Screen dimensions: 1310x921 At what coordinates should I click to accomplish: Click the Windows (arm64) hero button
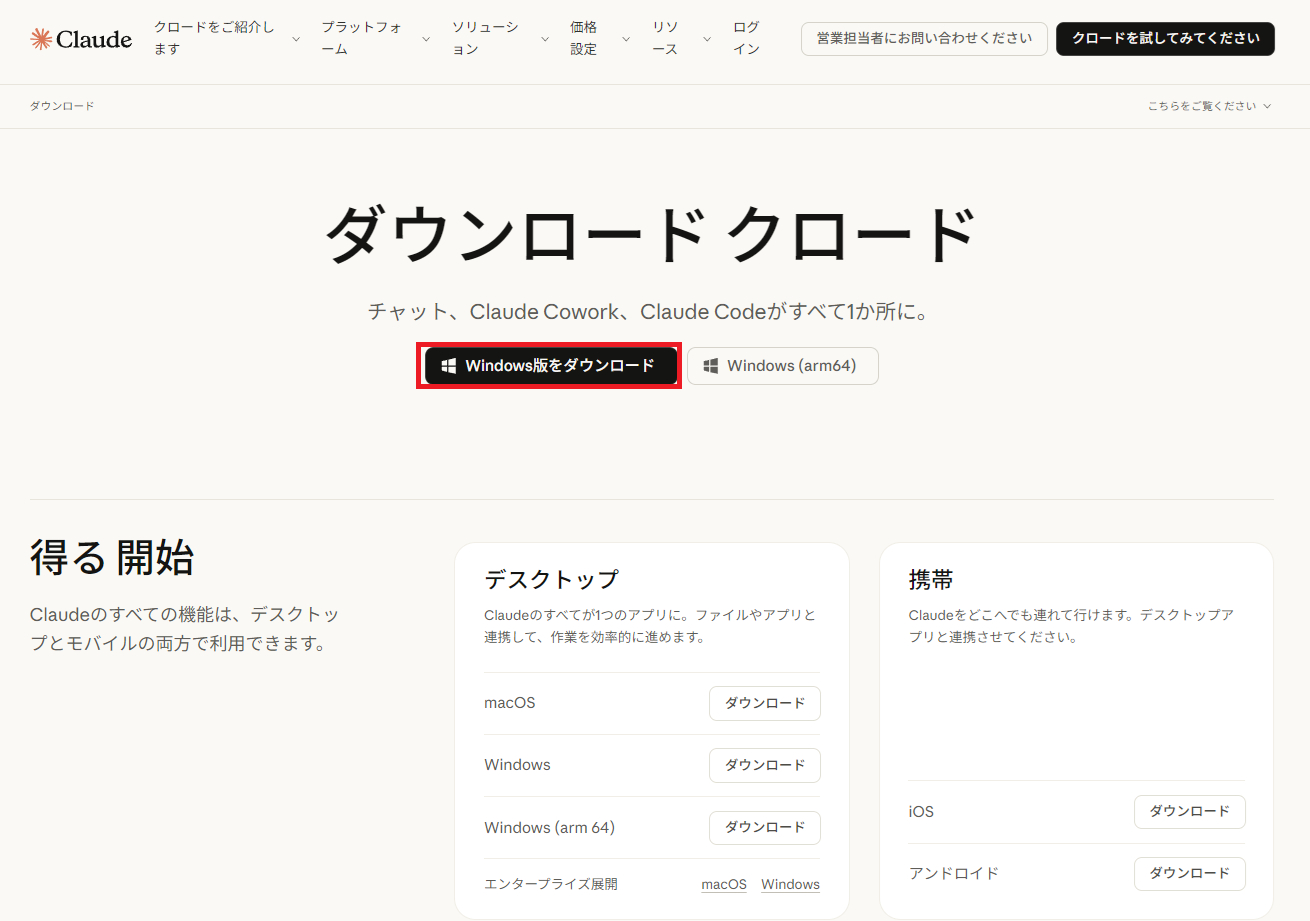click(783, 366)
